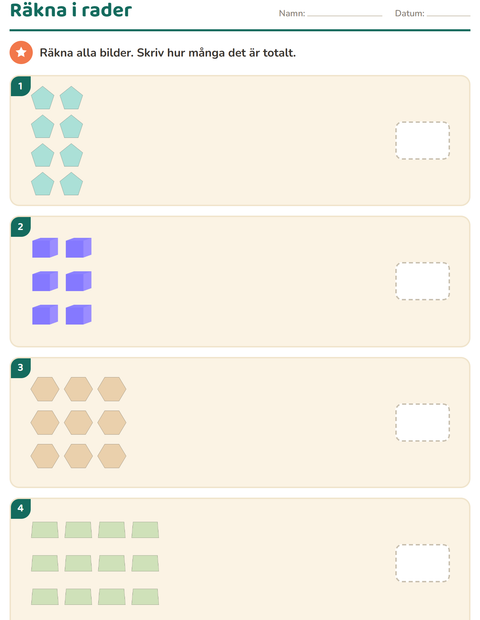Click the top-left purple cube

(45, 248)
